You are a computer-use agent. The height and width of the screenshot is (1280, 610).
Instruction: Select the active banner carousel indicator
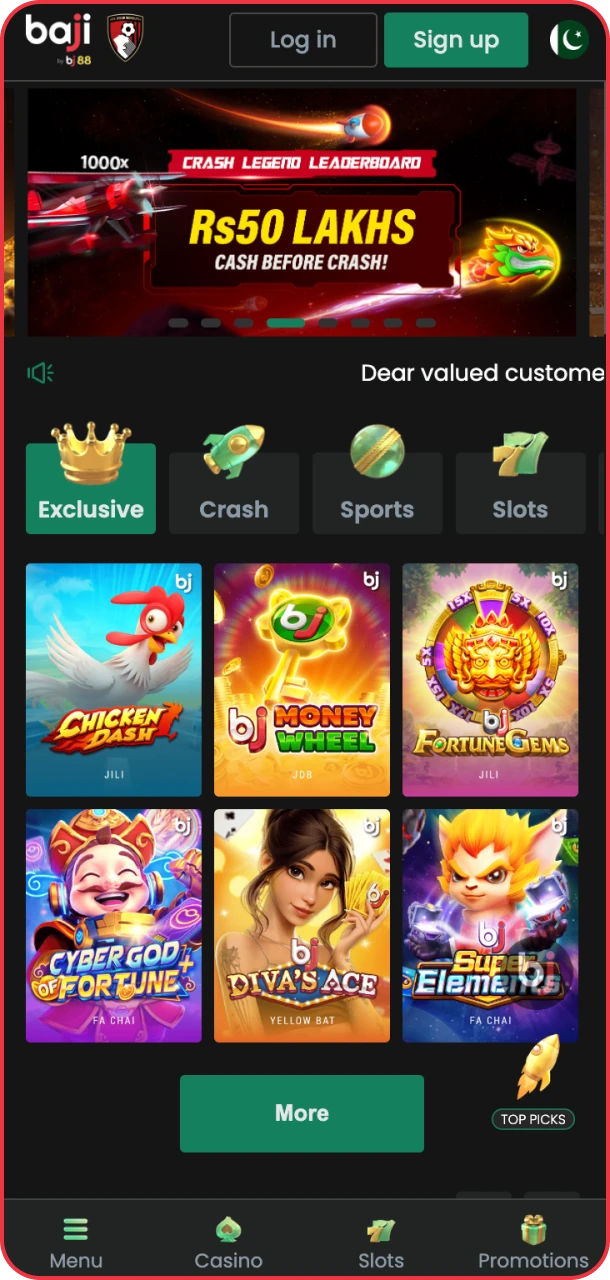coord(286,323)
